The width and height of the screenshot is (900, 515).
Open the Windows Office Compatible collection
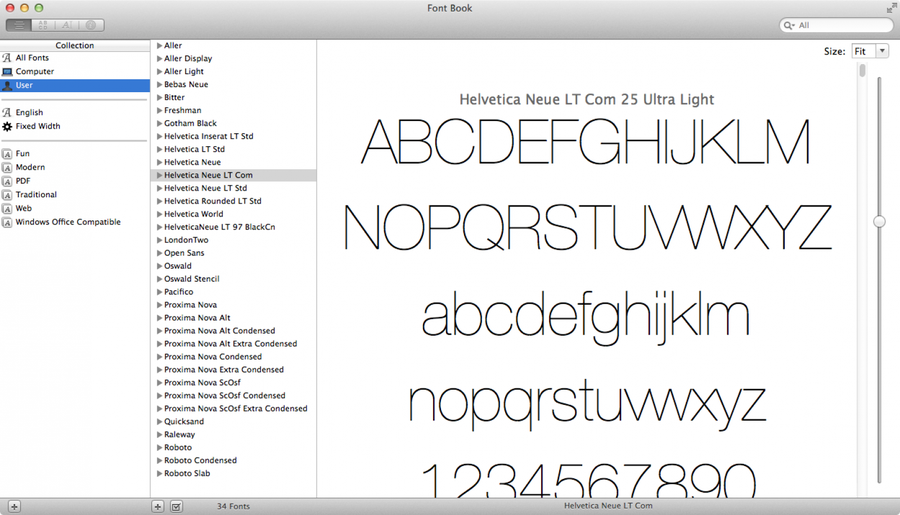pos(67,222)
